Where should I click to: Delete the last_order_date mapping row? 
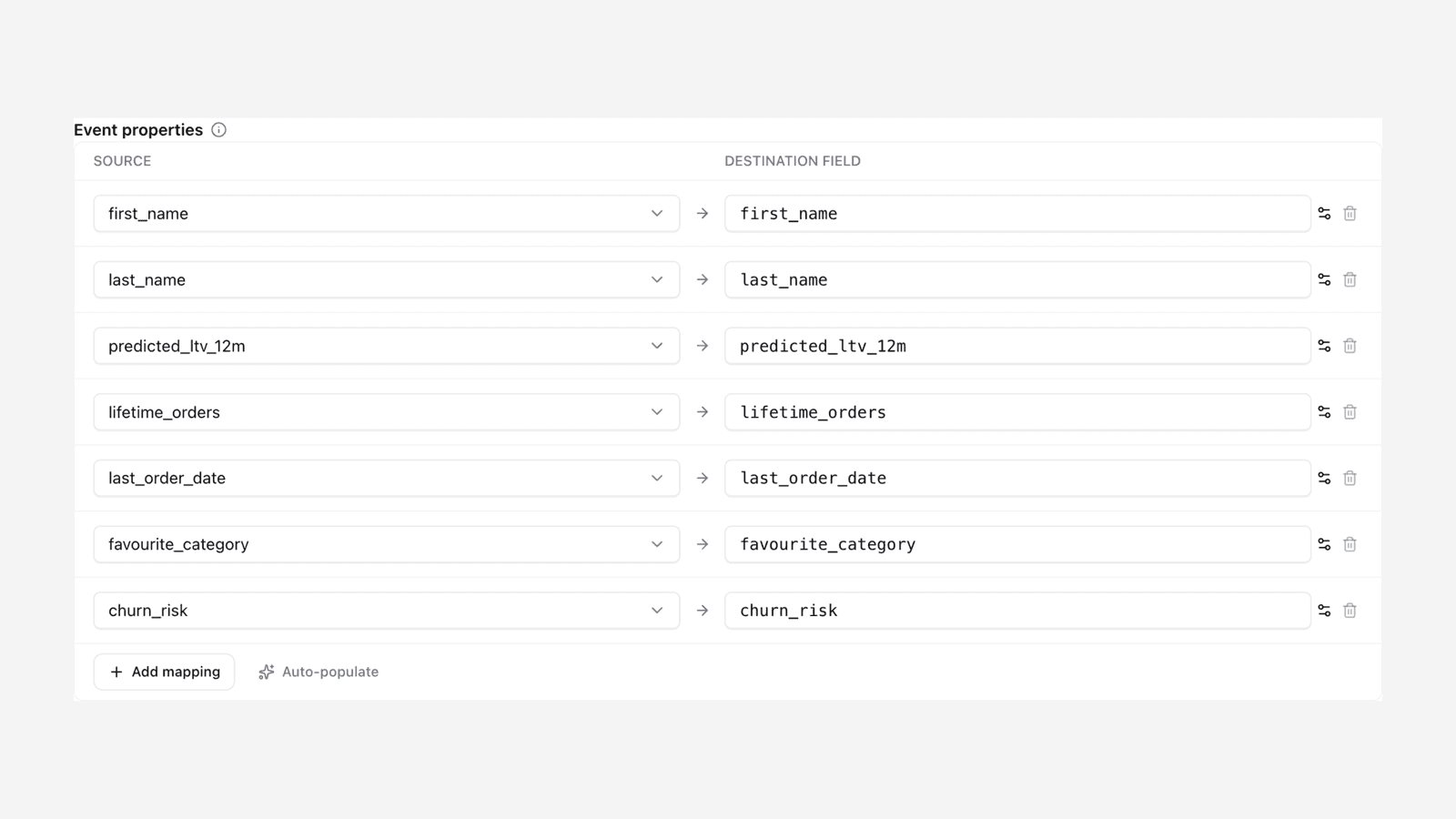click(1350, 479)
